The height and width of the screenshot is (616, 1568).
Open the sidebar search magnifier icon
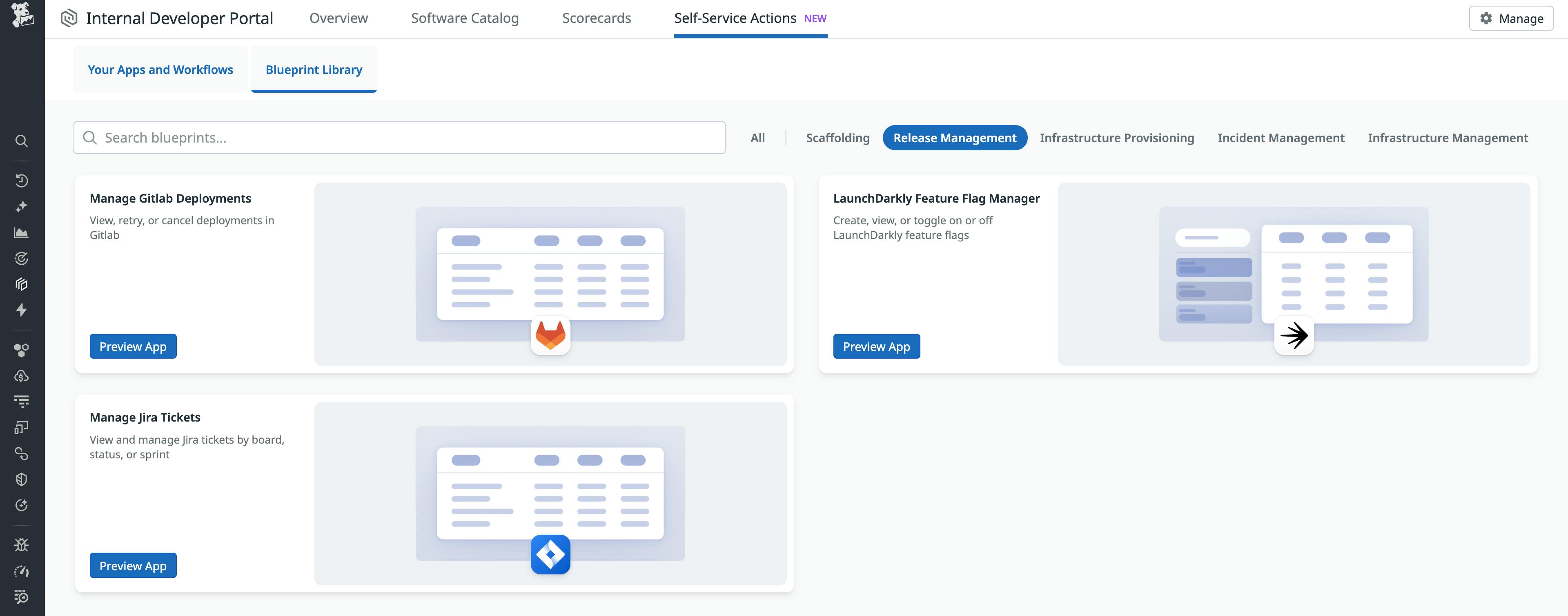click(x=22, y=141)
